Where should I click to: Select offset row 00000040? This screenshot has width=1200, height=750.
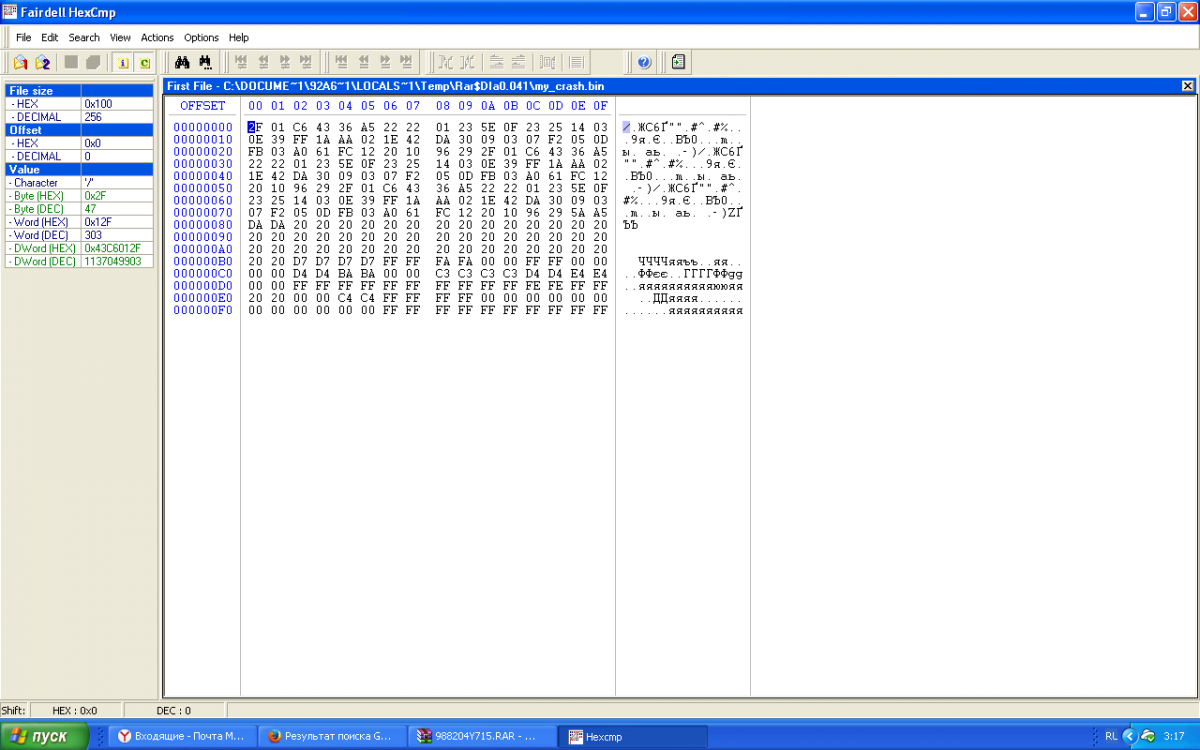[203, 176]
